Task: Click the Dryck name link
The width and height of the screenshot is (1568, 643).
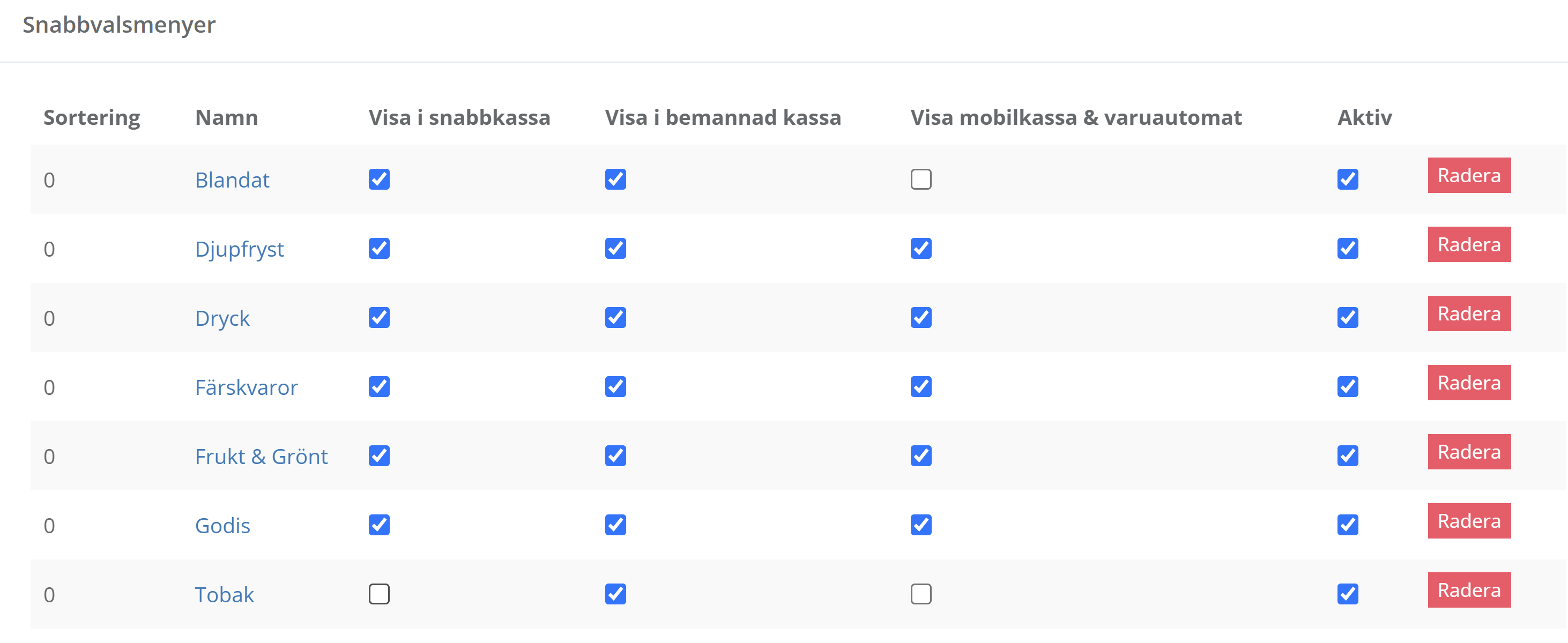Action: (x=222, y=318)
